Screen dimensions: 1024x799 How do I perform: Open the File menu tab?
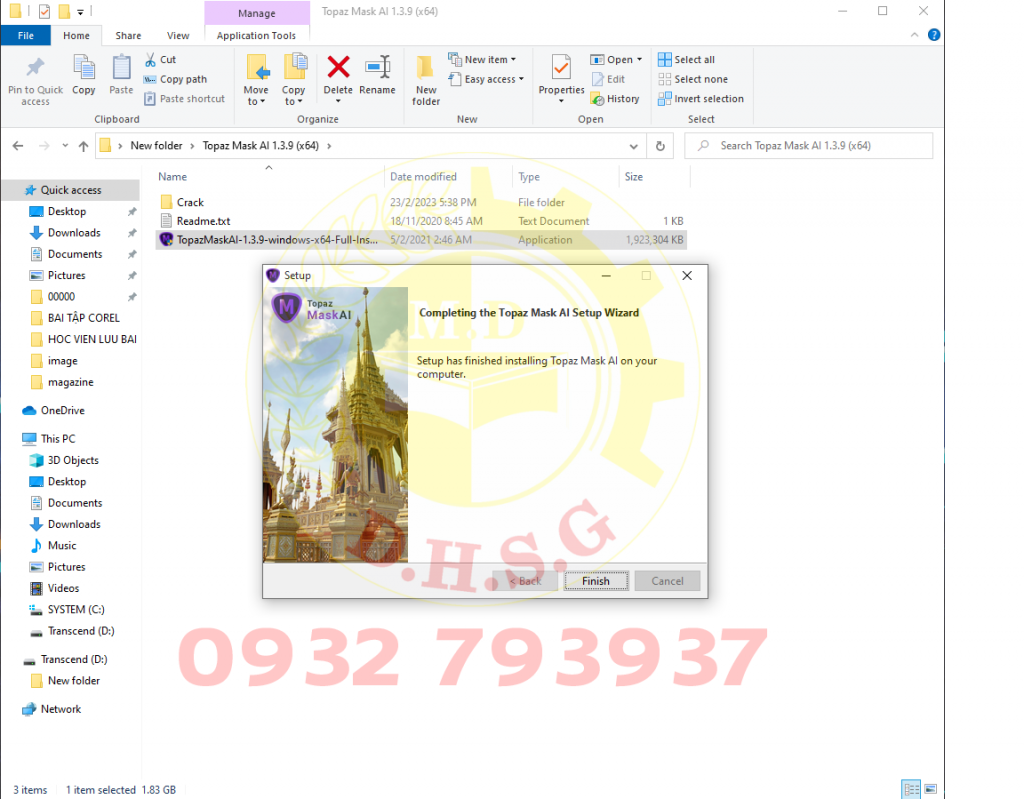pyautogui.click(x=25, y=35)
